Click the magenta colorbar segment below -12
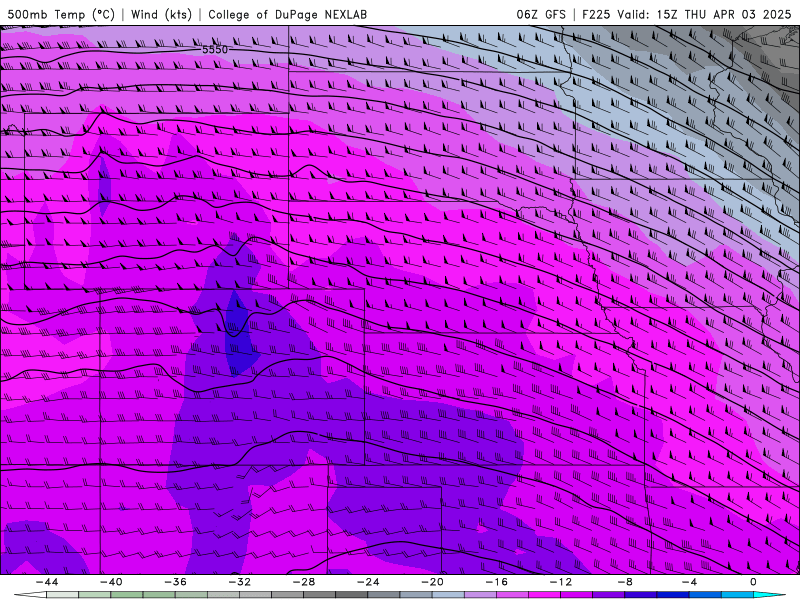The height and width of the screenshot is (600, 800). coord(545,595)
